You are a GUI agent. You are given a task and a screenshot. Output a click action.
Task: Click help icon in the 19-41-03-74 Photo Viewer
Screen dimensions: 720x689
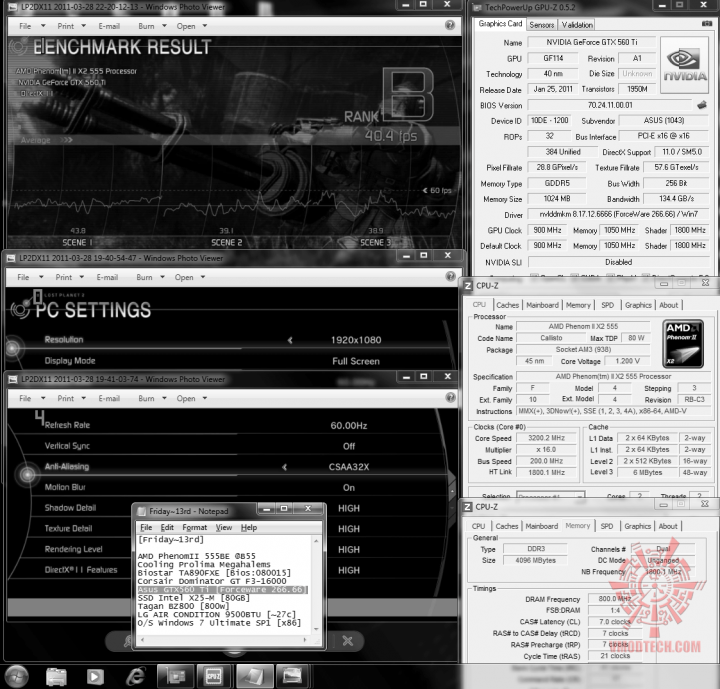click(x=450, y=397)
